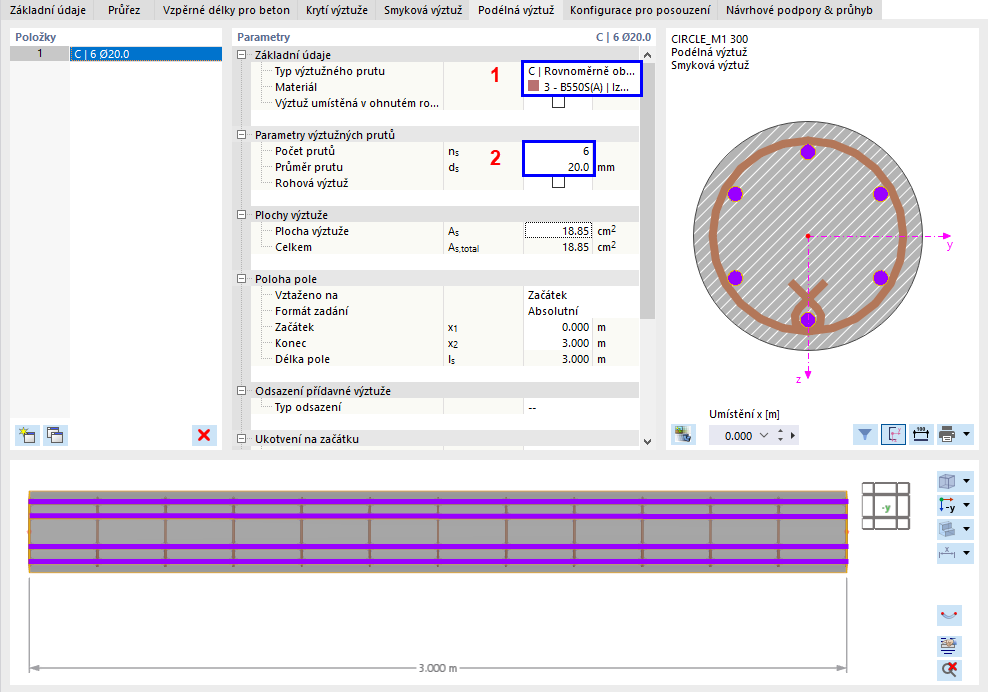The height and width of the screenshot is (692, 988).
Task: Open the Základní údaje tab
Action: [x=47, y=10]
